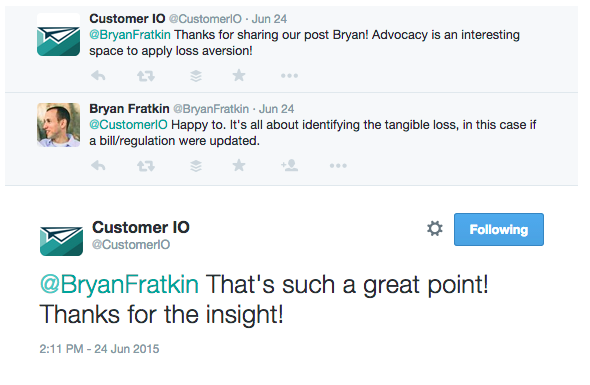Open the gear settings dropdown
The height and width of the screenshot is (385, 590).
(x=435, y=229)
